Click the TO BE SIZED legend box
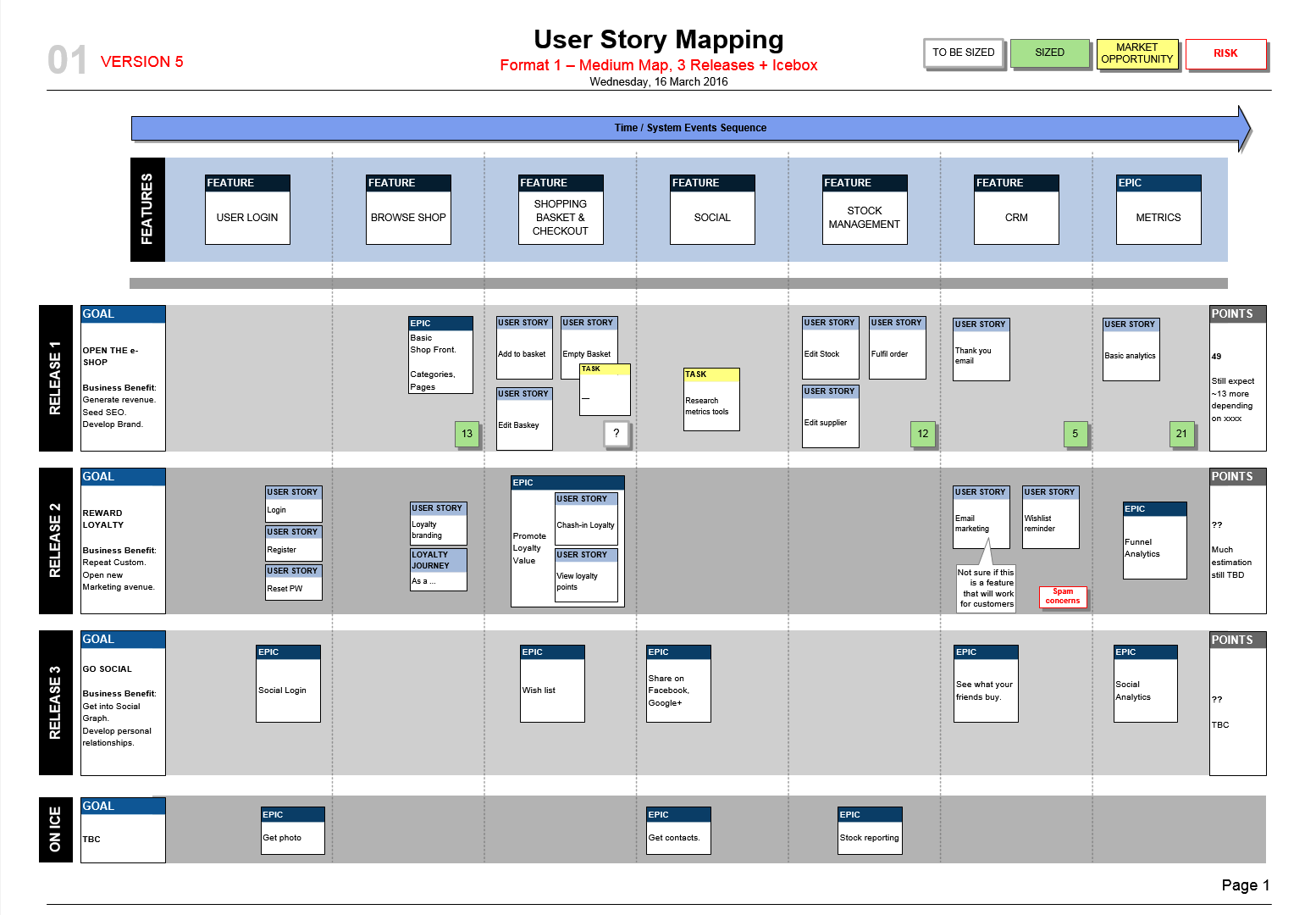Viewport: 1316px width, 915px height. pyautogui.click(x=963, y=53)
